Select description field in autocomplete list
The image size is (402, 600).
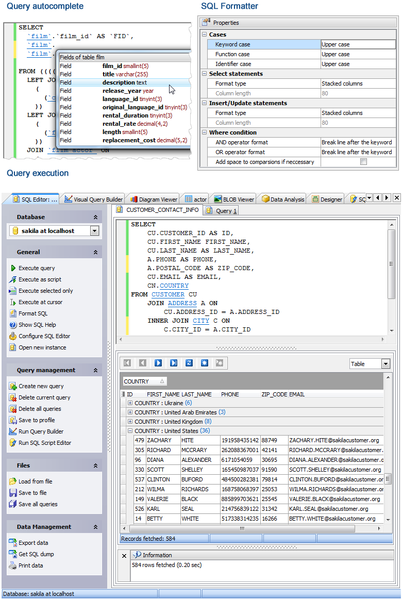[124, 83]
